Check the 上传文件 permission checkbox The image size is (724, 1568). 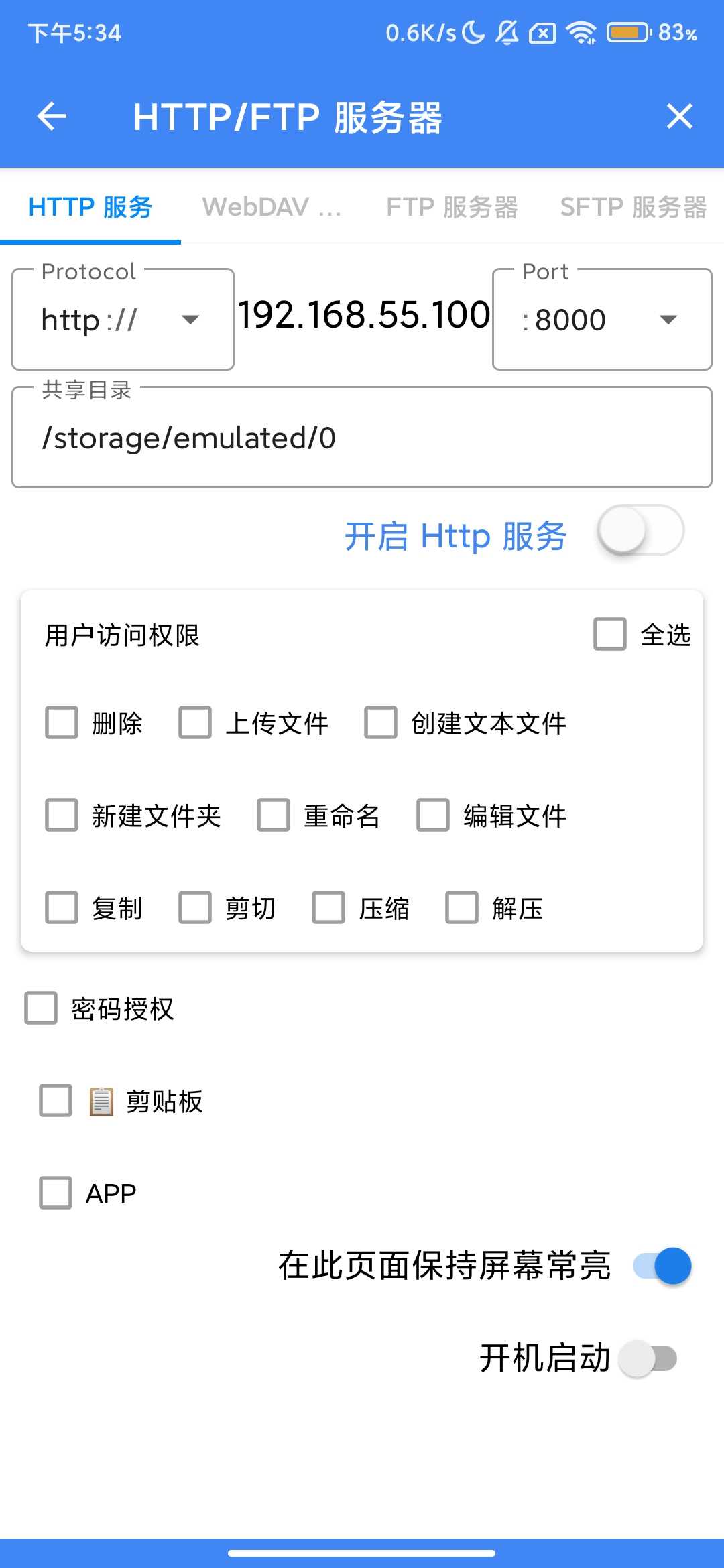pos(195,723)
